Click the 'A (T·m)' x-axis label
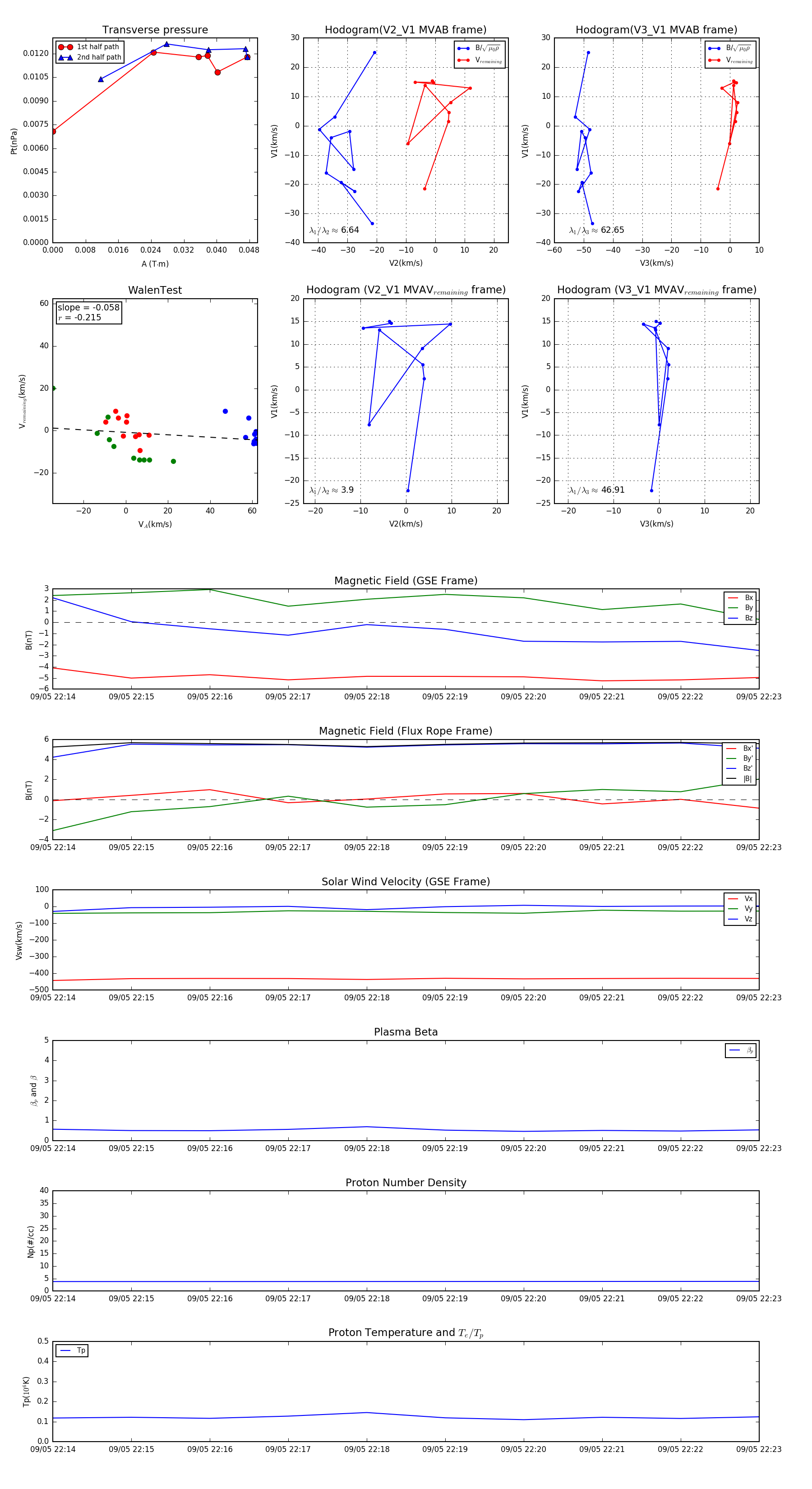Viewport: 812px width, 1489px height. click(x=155, y=264)
